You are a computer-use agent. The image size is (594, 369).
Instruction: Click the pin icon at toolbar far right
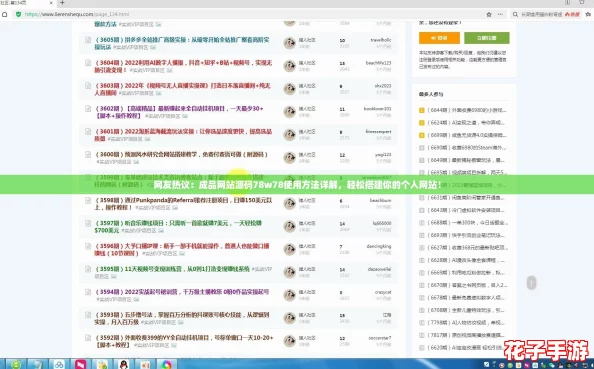(588, 14)
